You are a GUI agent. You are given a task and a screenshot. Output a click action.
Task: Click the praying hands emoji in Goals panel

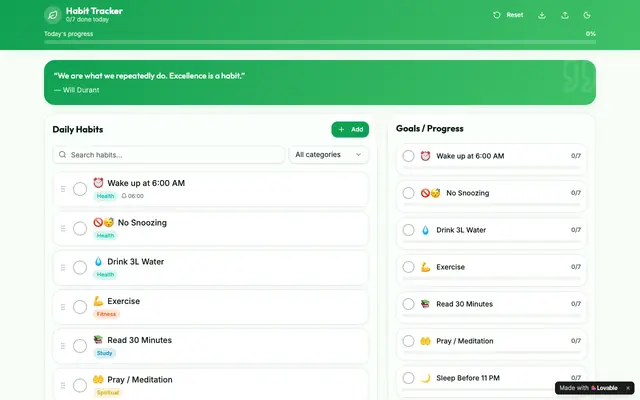point(425,341)
